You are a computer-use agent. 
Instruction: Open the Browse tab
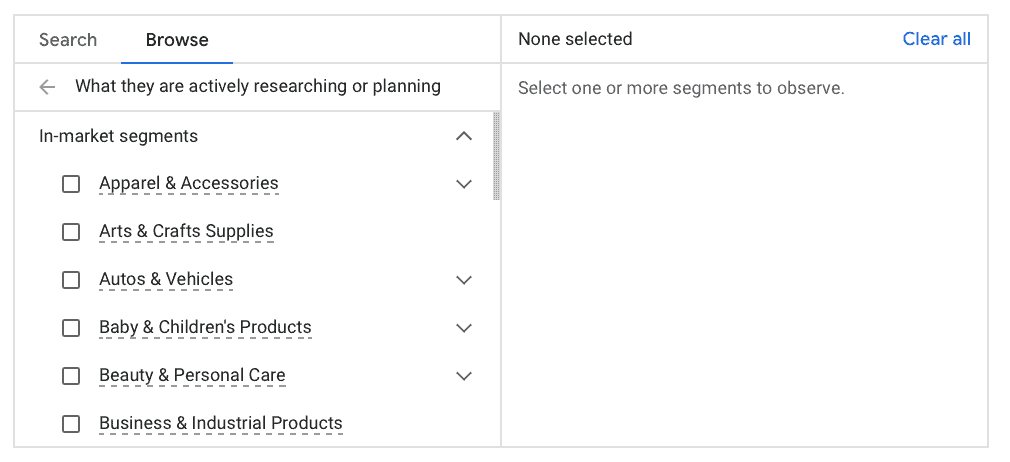pyautogui.click(x=177, y=40)
